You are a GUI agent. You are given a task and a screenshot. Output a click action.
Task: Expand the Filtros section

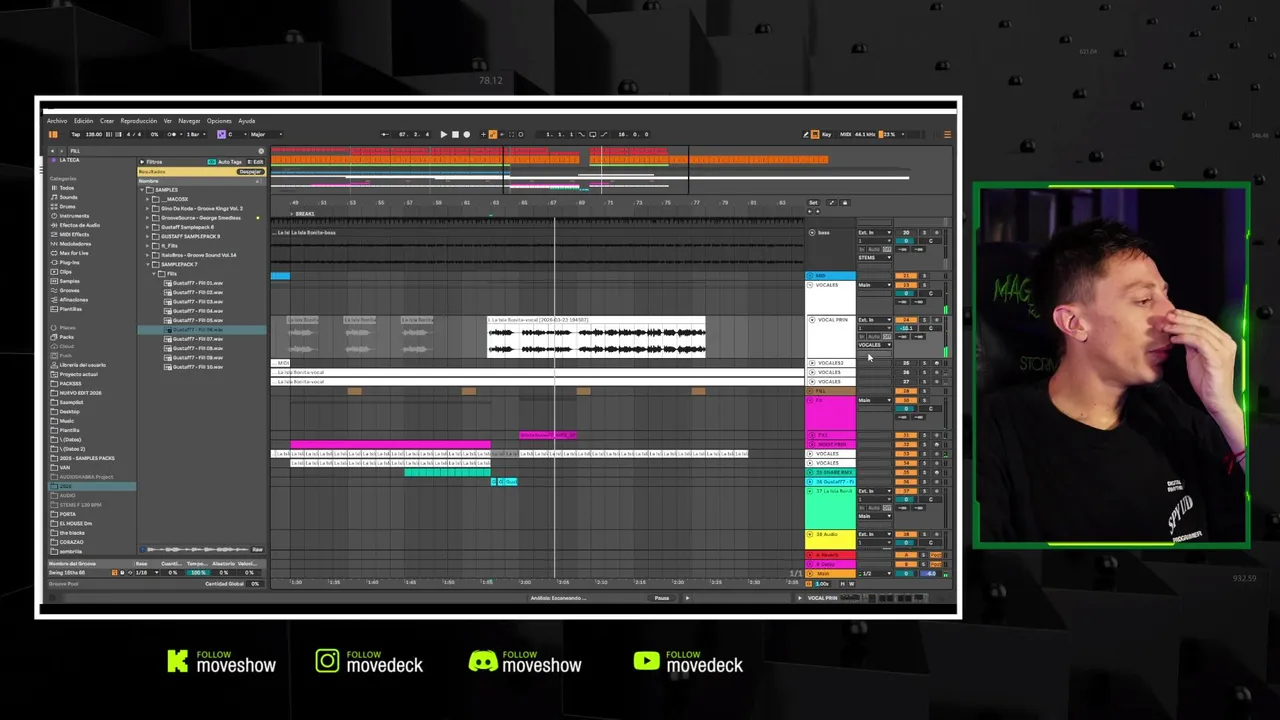click(x=151, y=161)
